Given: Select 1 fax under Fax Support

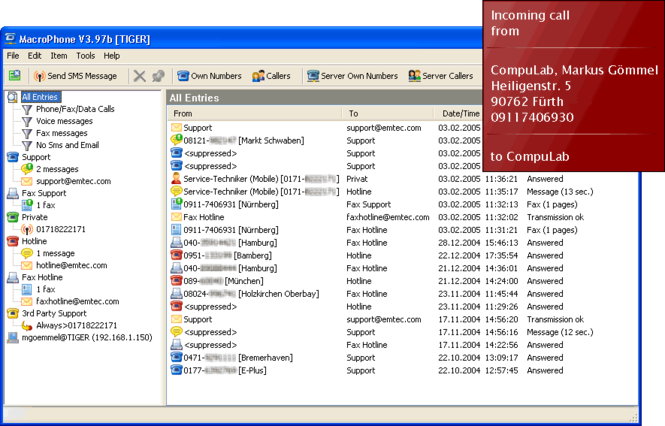Looking at the screenshot, I should click(x=45, y=205).
